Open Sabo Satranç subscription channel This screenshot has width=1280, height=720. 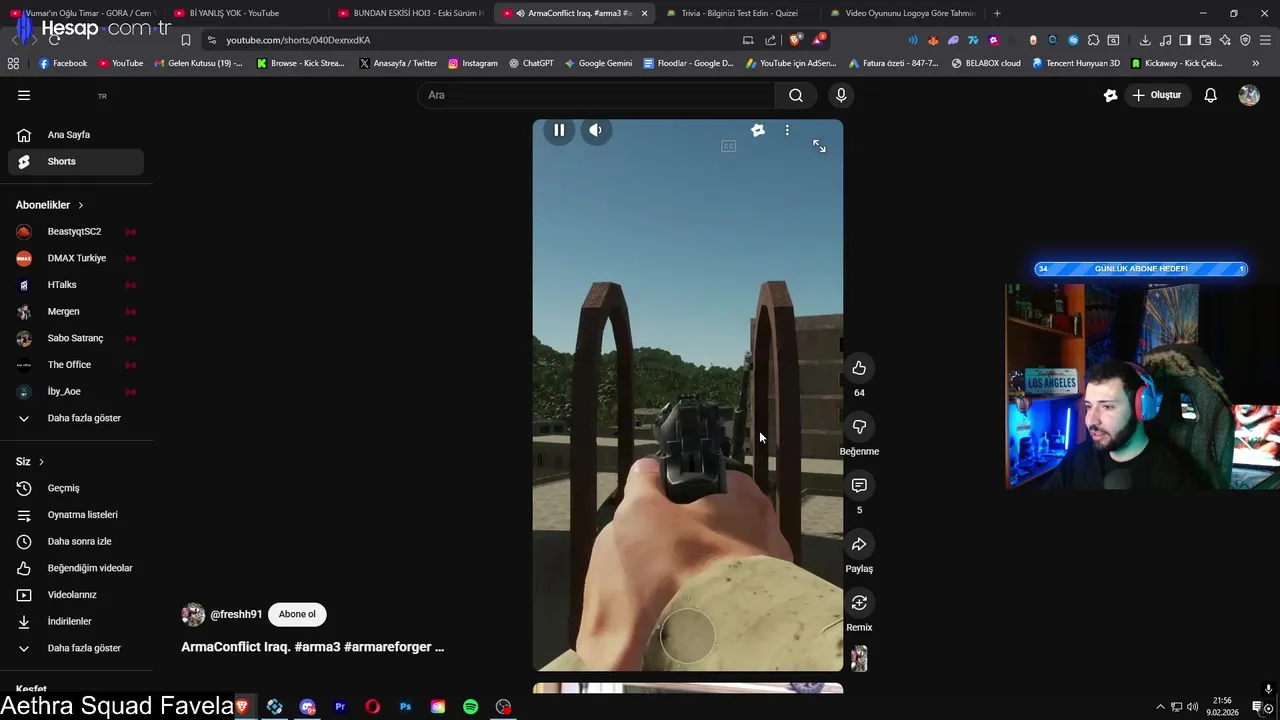point(76,338)
